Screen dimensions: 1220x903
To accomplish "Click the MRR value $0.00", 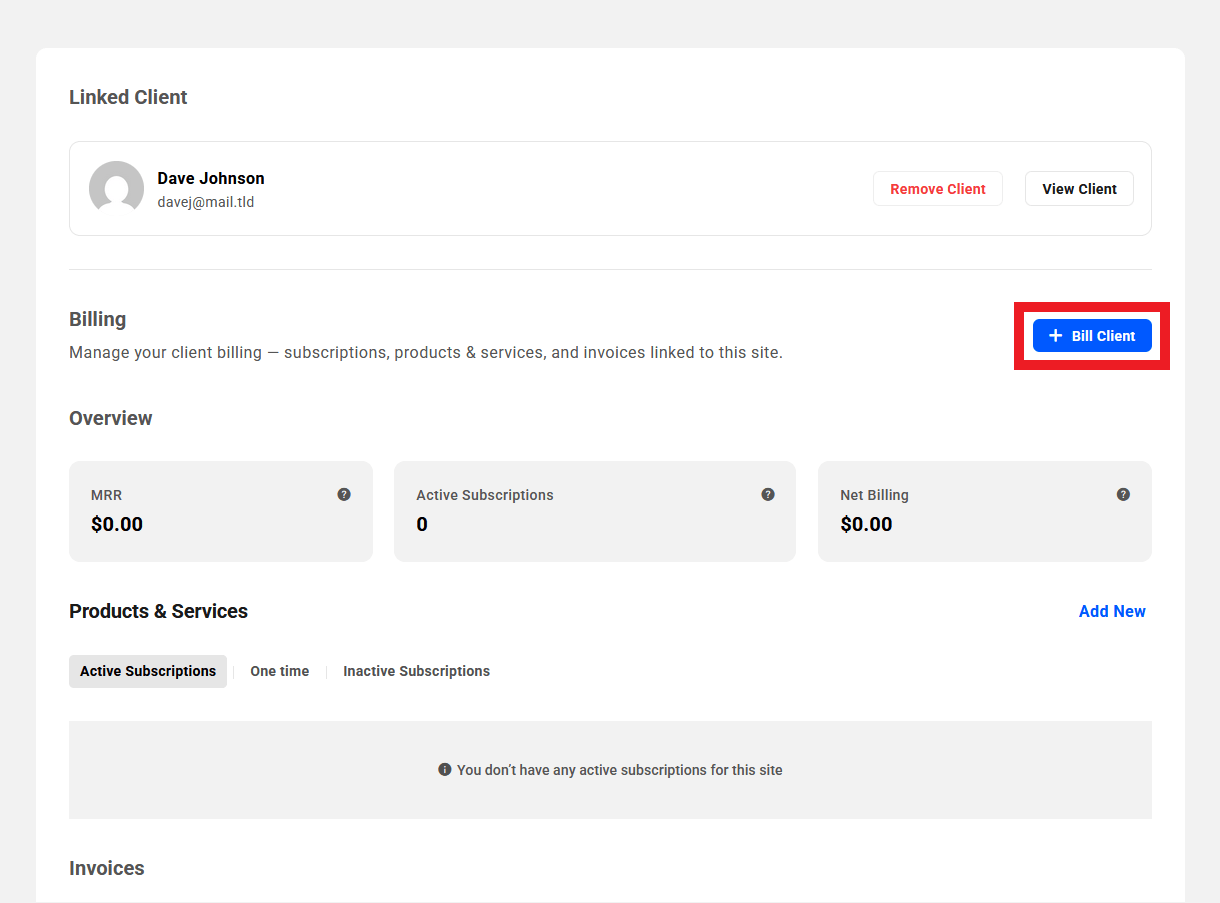I will tap(117, 524).
